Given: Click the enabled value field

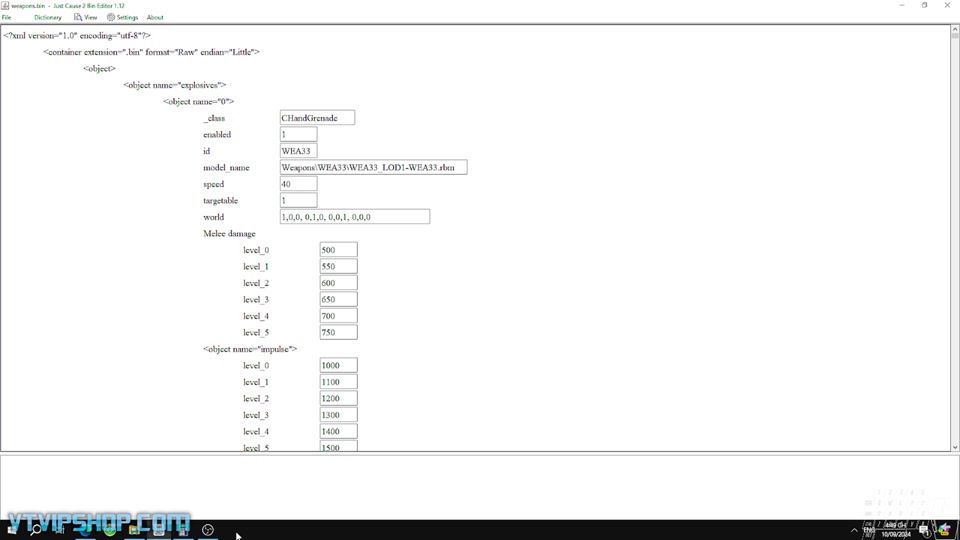Looking at the screenshot, I should [x=298, y=134].
